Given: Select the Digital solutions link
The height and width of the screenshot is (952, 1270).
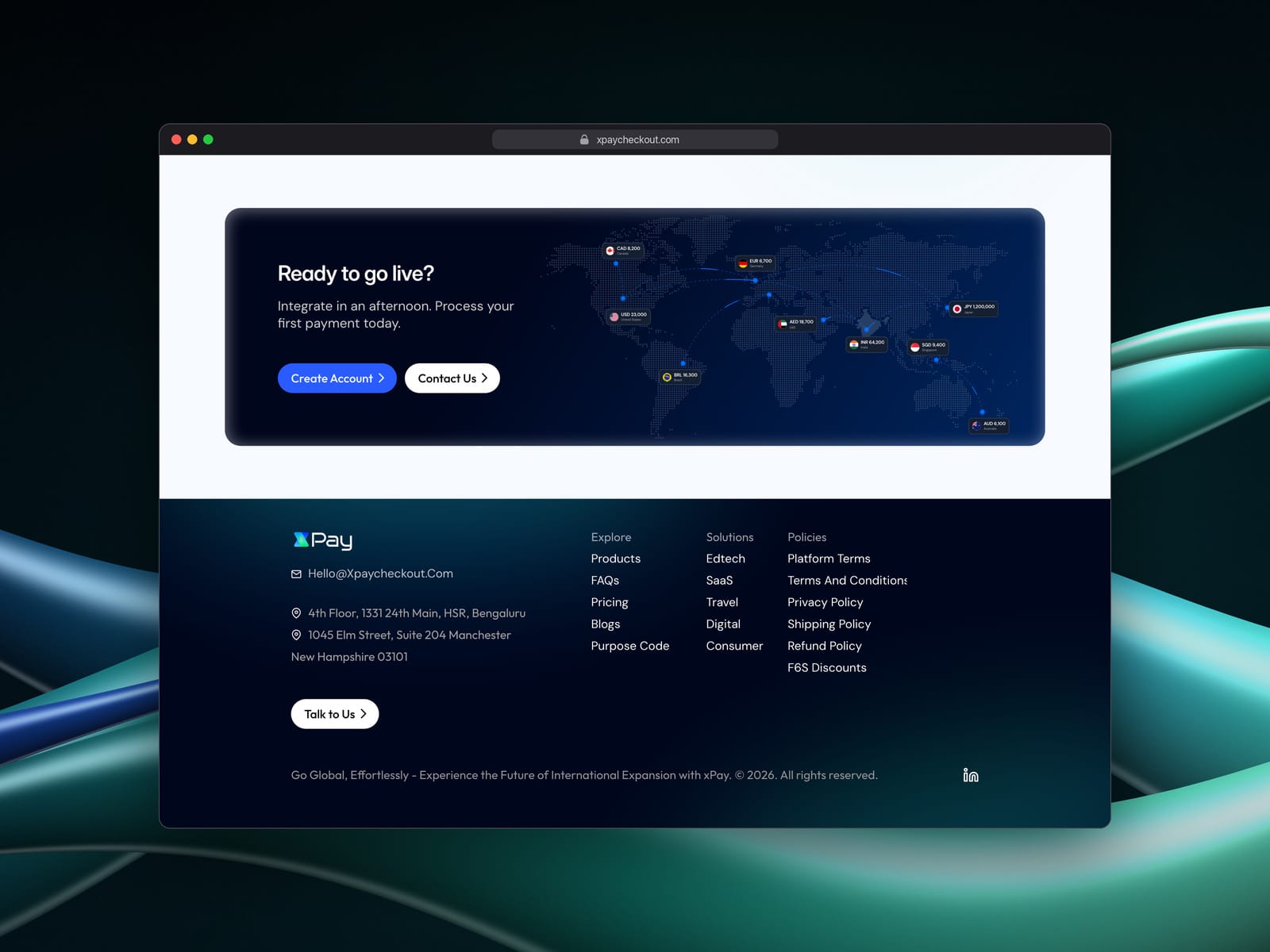Looking at the screenshot, I should pyautogui.click(x=723, y=624).
